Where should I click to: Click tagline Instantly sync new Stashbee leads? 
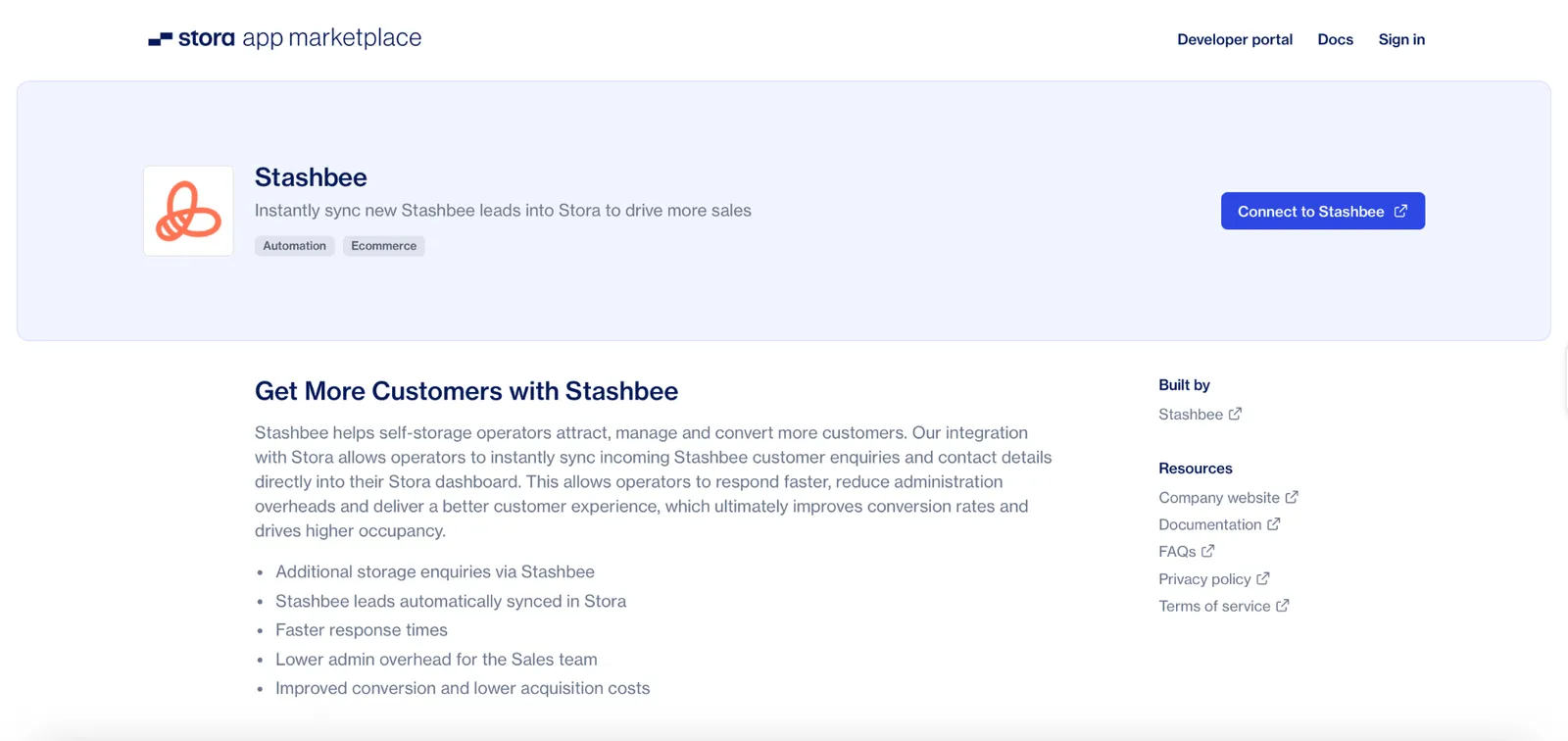point(503,211)
